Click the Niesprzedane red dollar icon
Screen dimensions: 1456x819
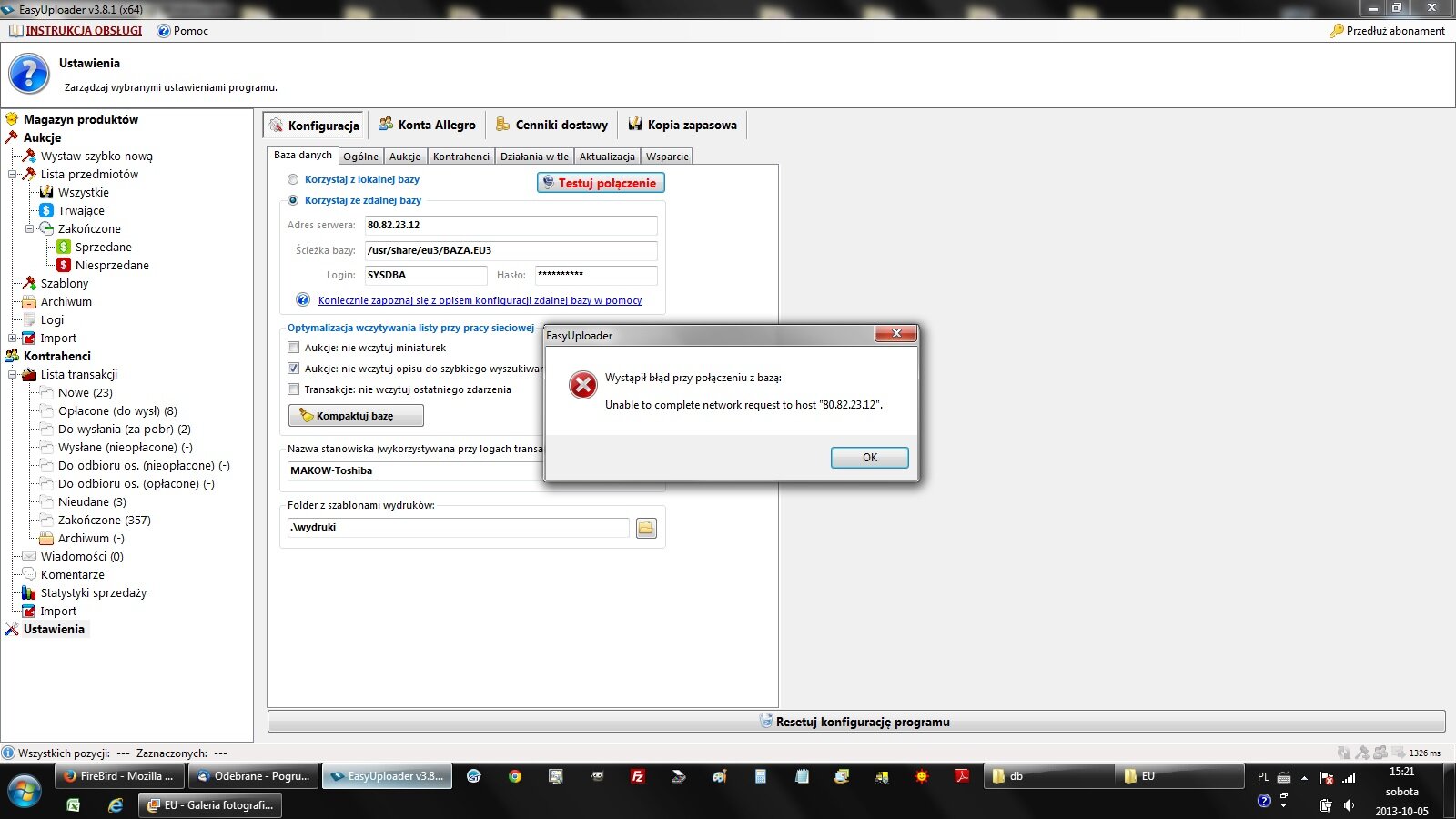tap(64, 265)
